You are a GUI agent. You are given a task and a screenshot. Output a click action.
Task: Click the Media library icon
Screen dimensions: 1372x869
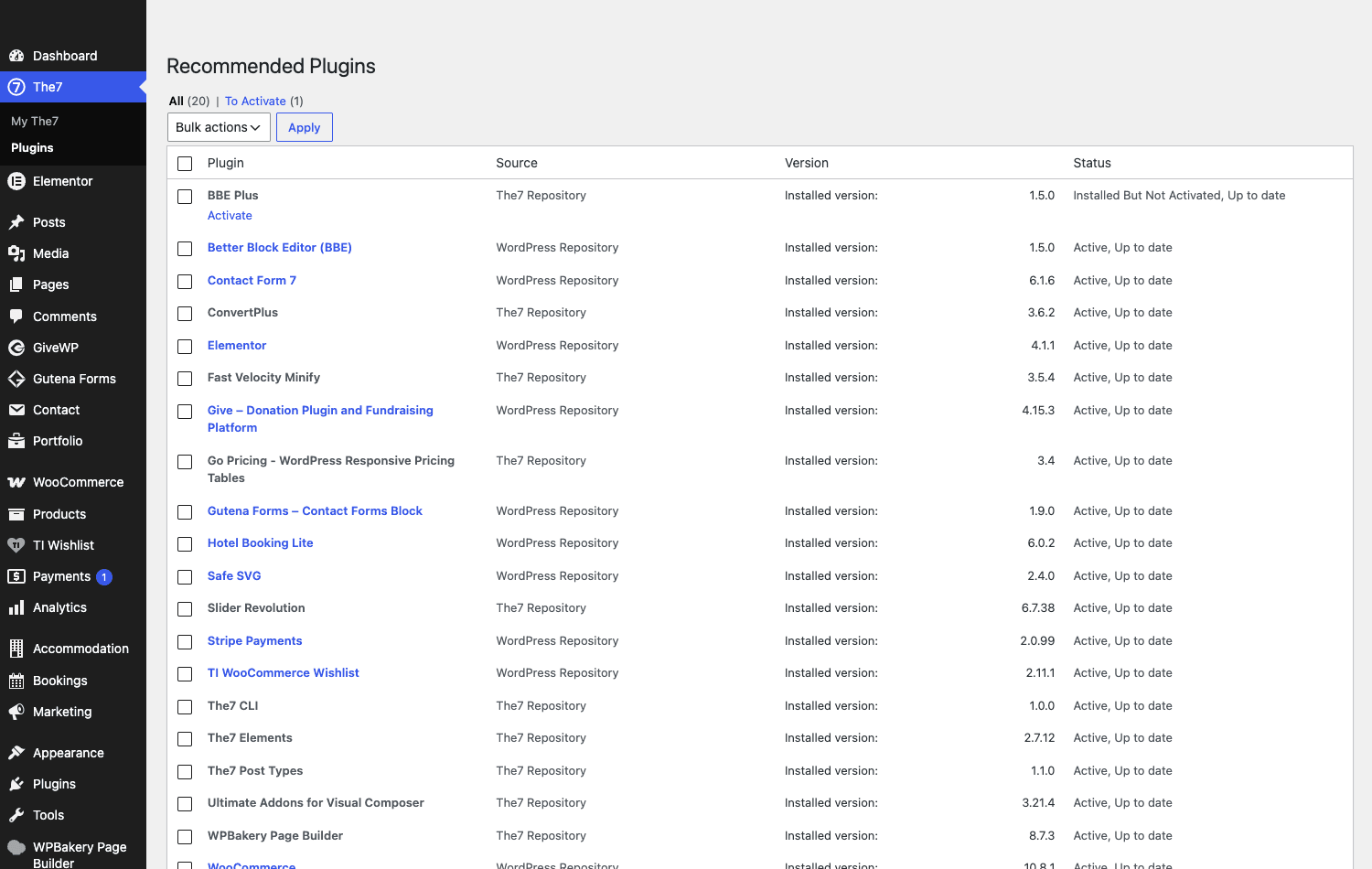click(16, 253)
